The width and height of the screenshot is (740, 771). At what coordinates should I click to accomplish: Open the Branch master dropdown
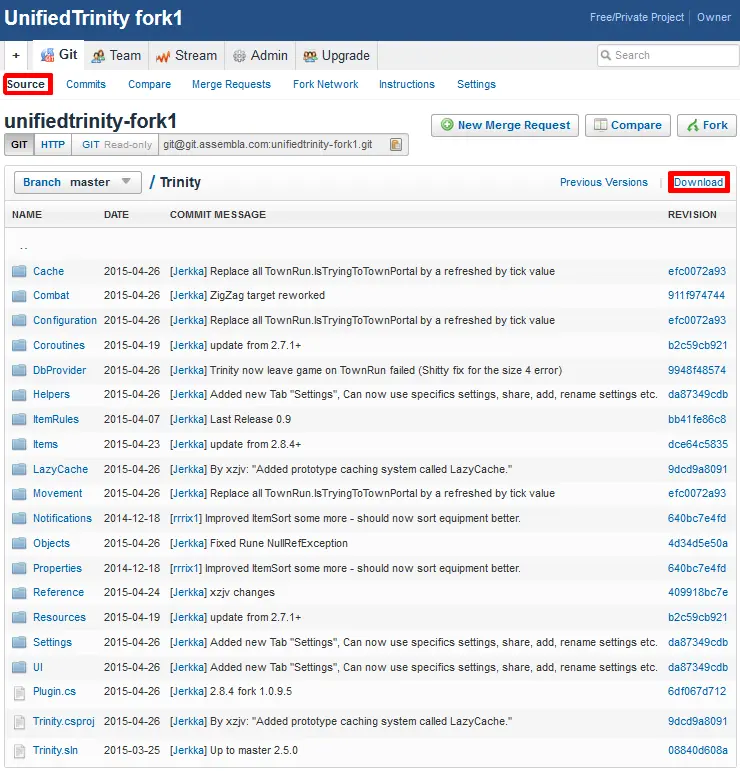(x=77, y=182)
